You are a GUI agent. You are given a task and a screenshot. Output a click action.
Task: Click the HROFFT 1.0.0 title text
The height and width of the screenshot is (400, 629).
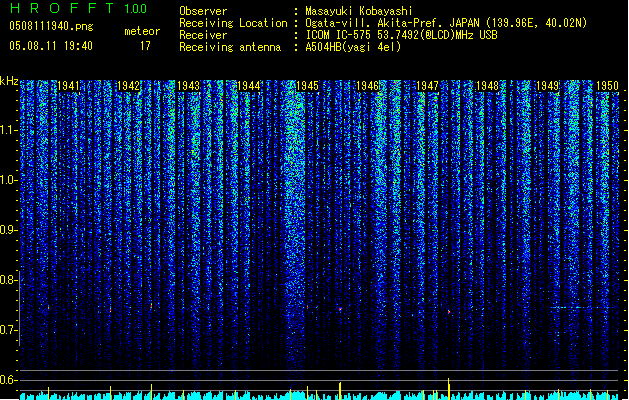[79, 8]
